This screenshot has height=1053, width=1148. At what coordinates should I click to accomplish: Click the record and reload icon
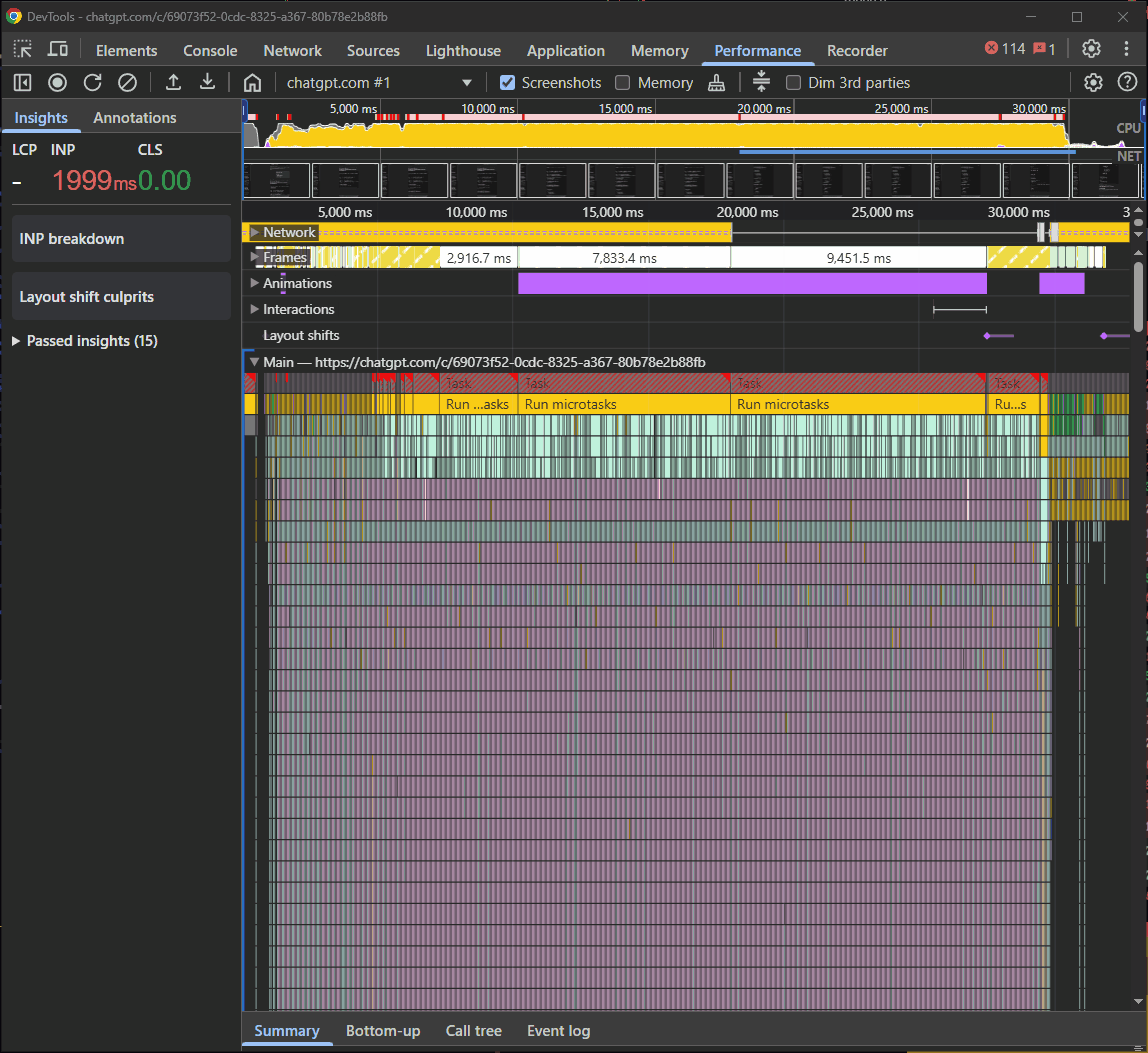[x=92, y=83]
